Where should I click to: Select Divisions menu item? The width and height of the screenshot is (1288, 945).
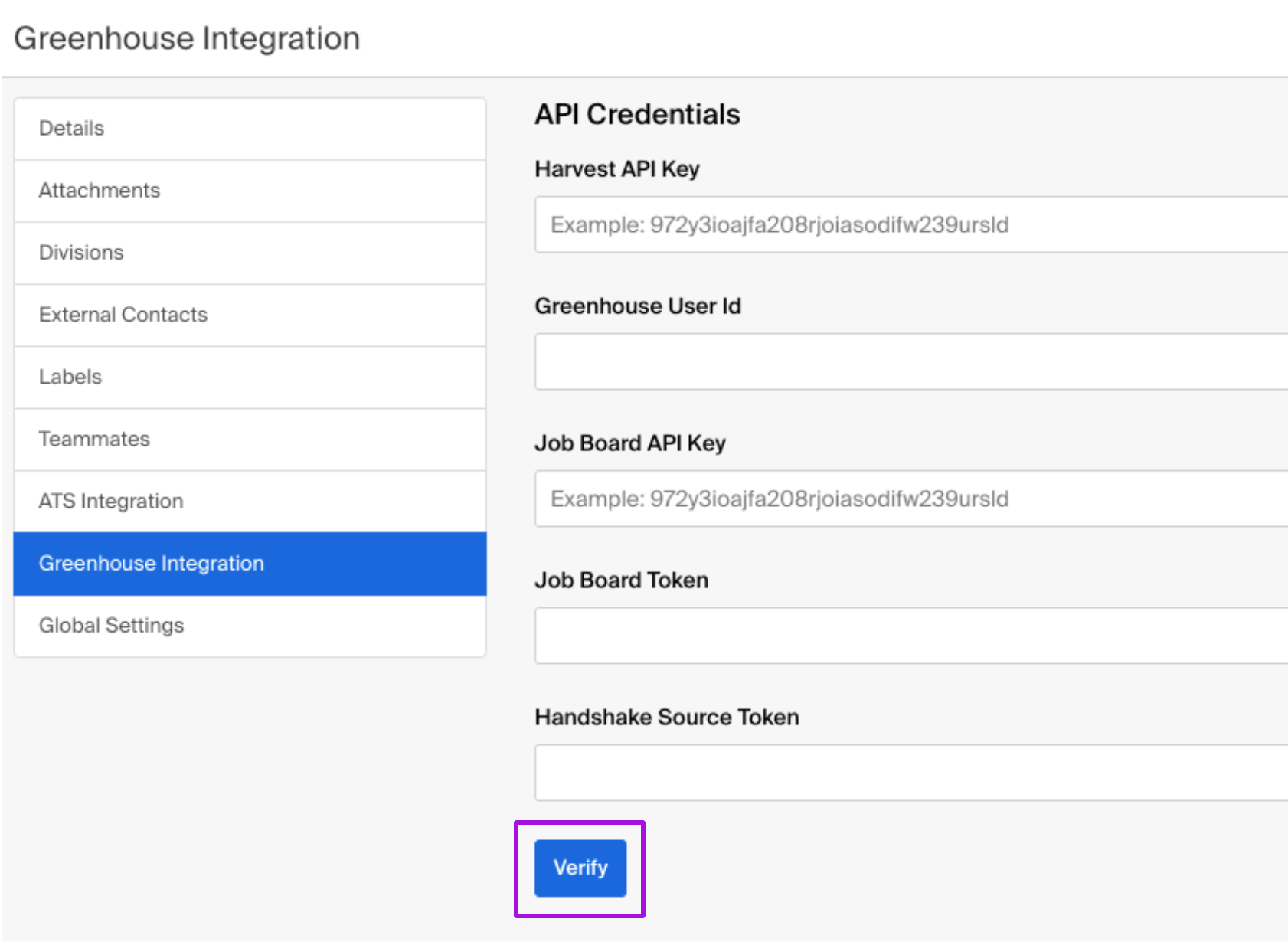pyautogui.click(x=250, y=253)
